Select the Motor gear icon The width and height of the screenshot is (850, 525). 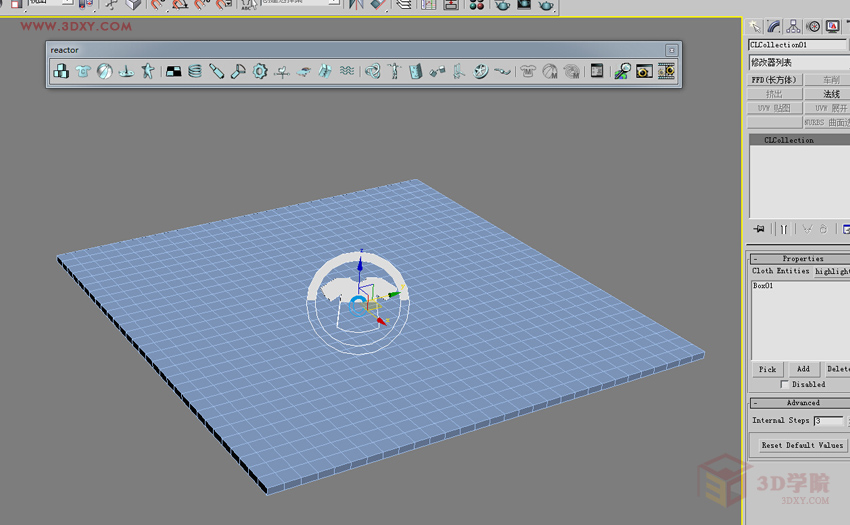(x=260, y=71)
